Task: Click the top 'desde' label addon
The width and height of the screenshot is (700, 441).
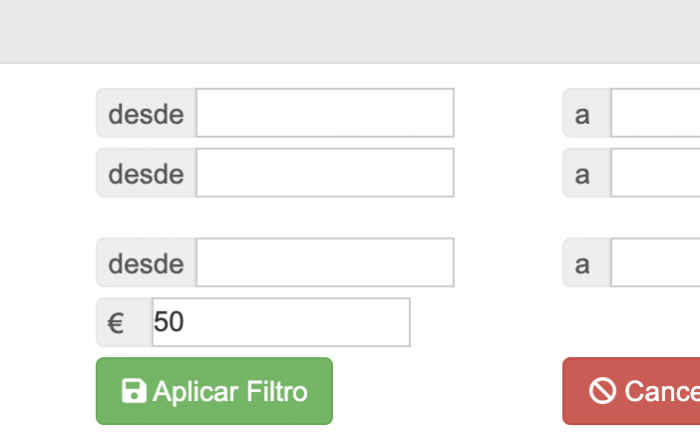Action: pyautogui.click(x=146, y=113)
